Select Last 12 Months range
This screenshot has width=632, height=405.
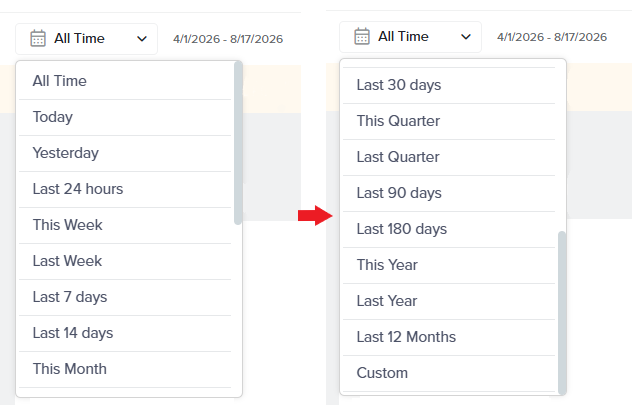point(449,337)
